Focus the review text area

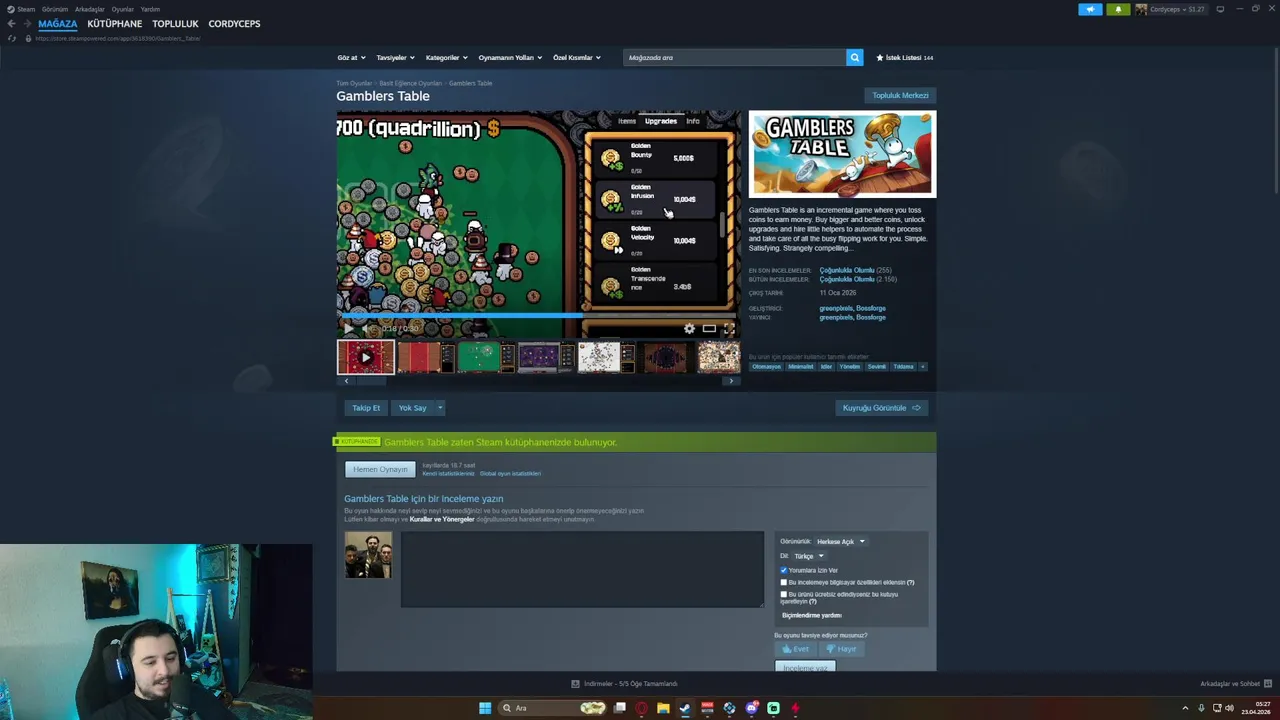click(x=582, y=569)
